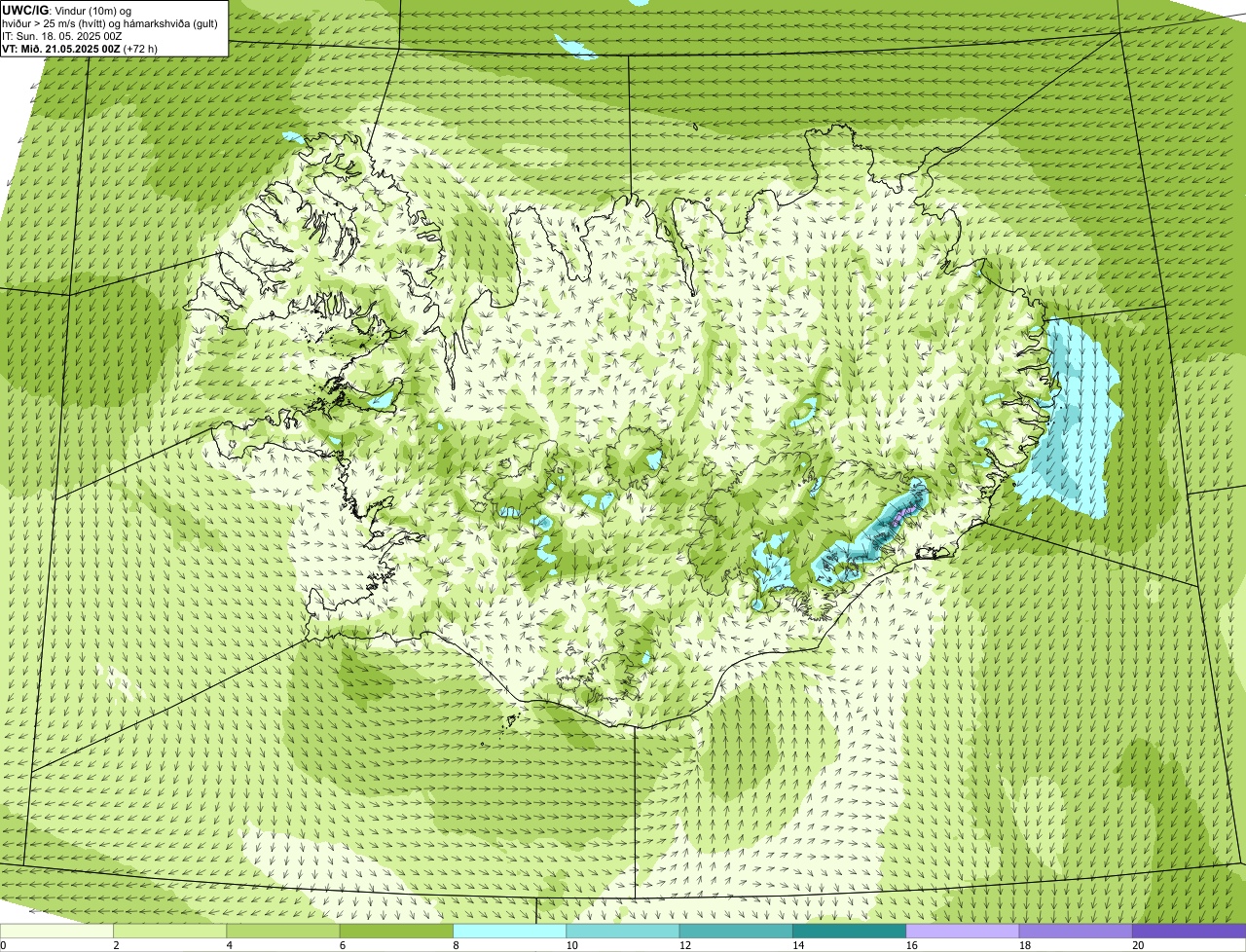Click the legend tick label '2'
The height and width of the screenshot is (952, 1246).
(116, 945)
